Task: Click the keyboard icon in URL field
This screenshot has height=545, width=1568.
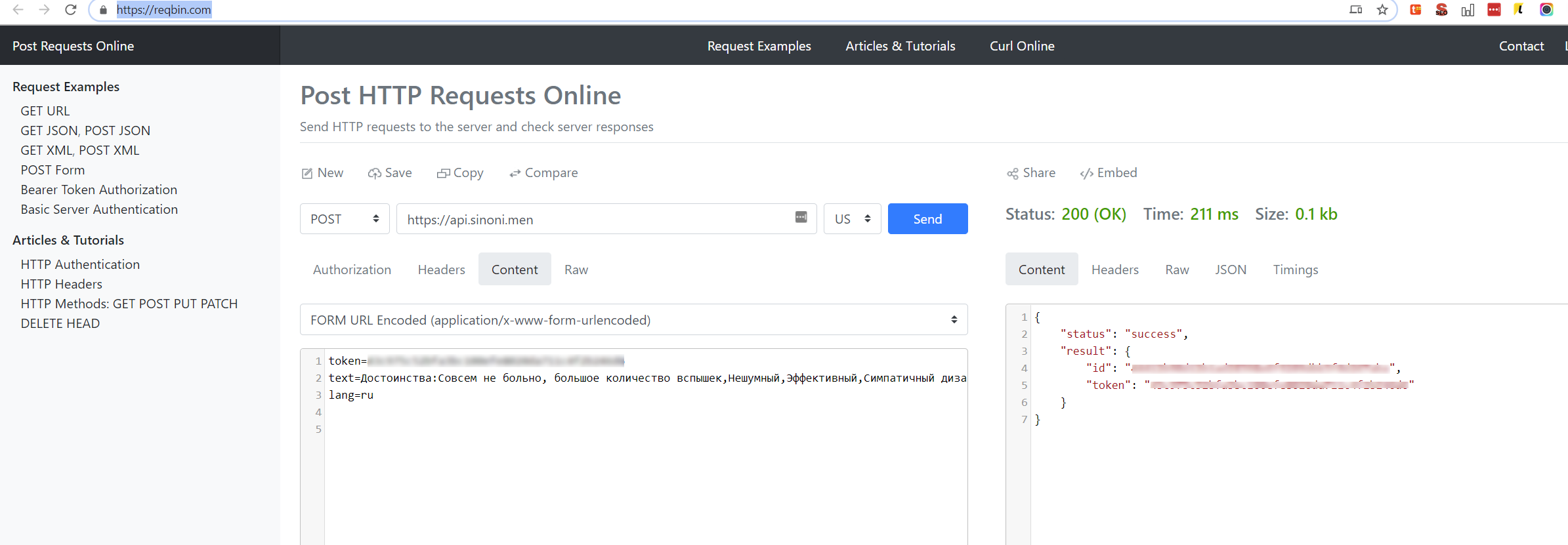Action: (x=801, y=217)
